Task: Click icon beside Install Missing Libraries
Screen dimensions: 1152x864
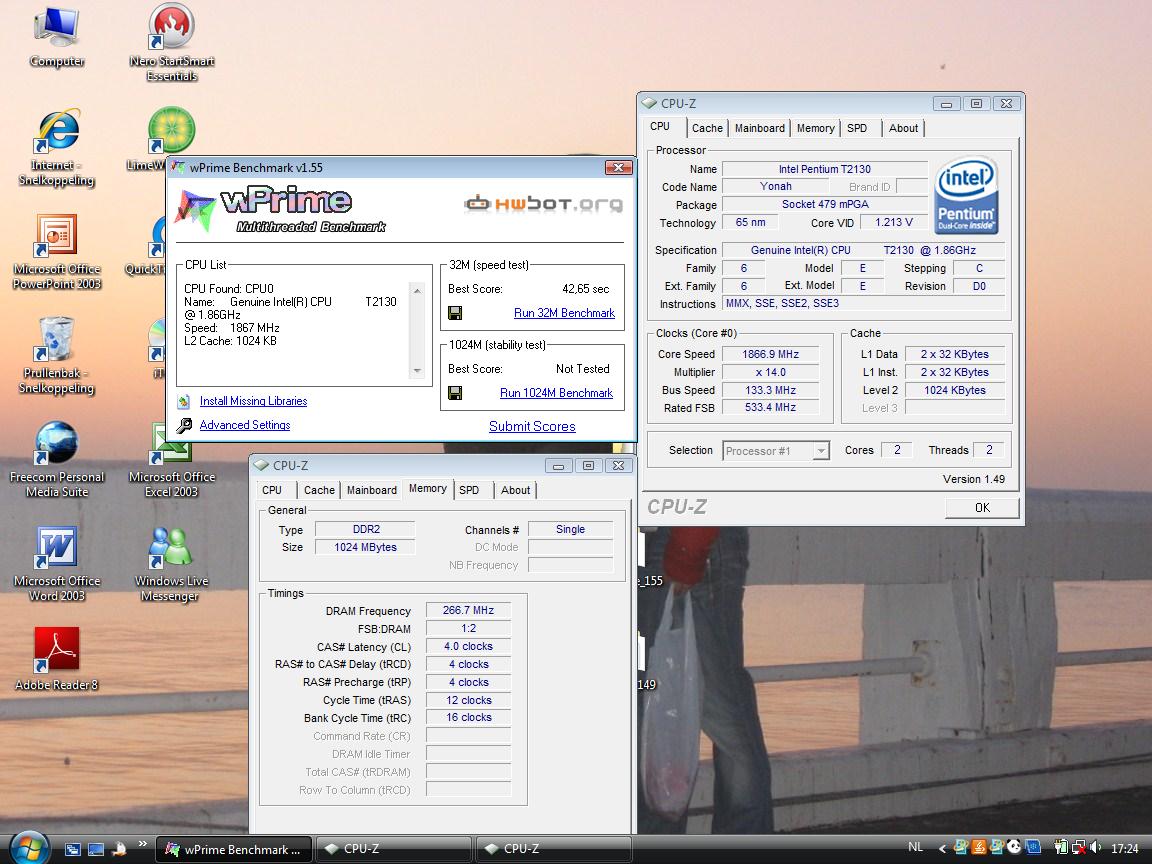Action: click(x=184, y=401)
